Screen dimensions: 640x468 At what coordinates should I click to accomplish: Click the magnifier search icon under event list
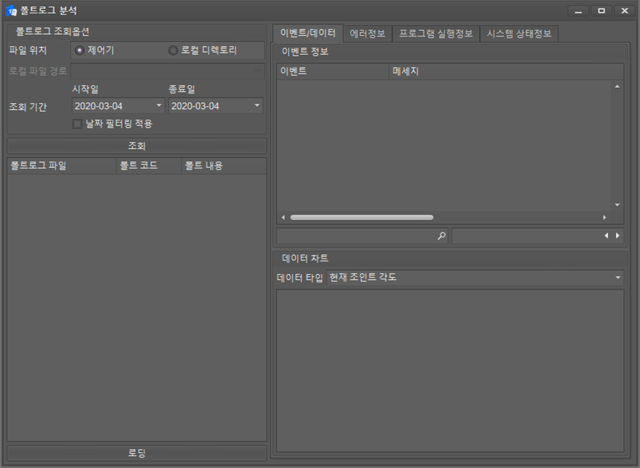(441, 236)
